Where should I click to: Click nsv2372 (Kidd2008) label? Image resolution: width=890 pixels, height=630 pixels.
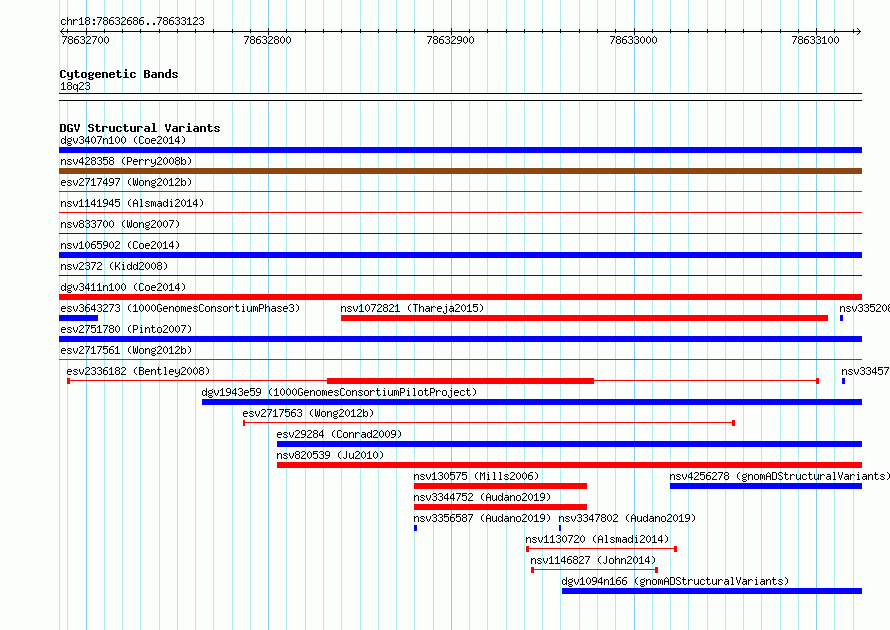(114, 266)
